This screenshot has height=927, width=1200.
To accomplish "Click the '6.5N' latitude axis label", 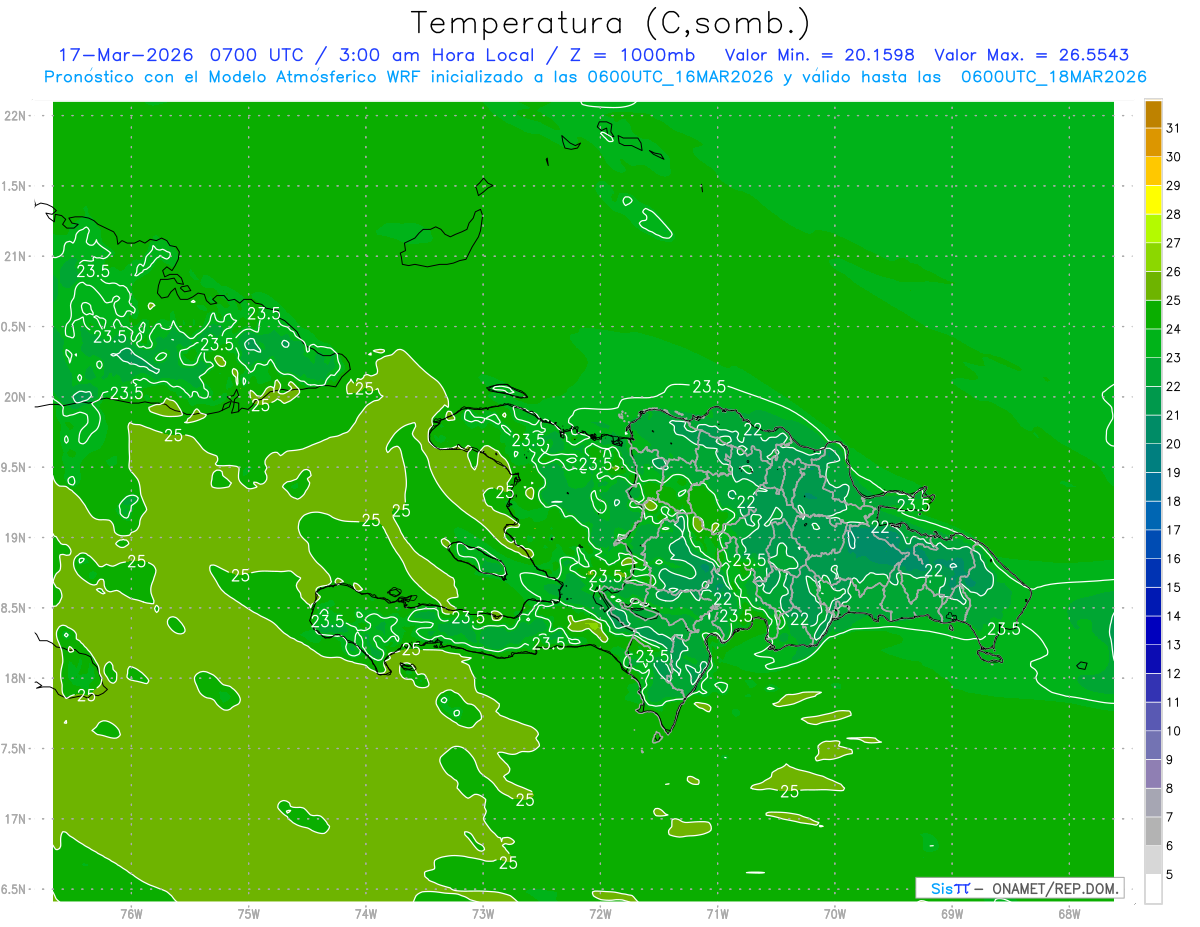I will [15, 889].
